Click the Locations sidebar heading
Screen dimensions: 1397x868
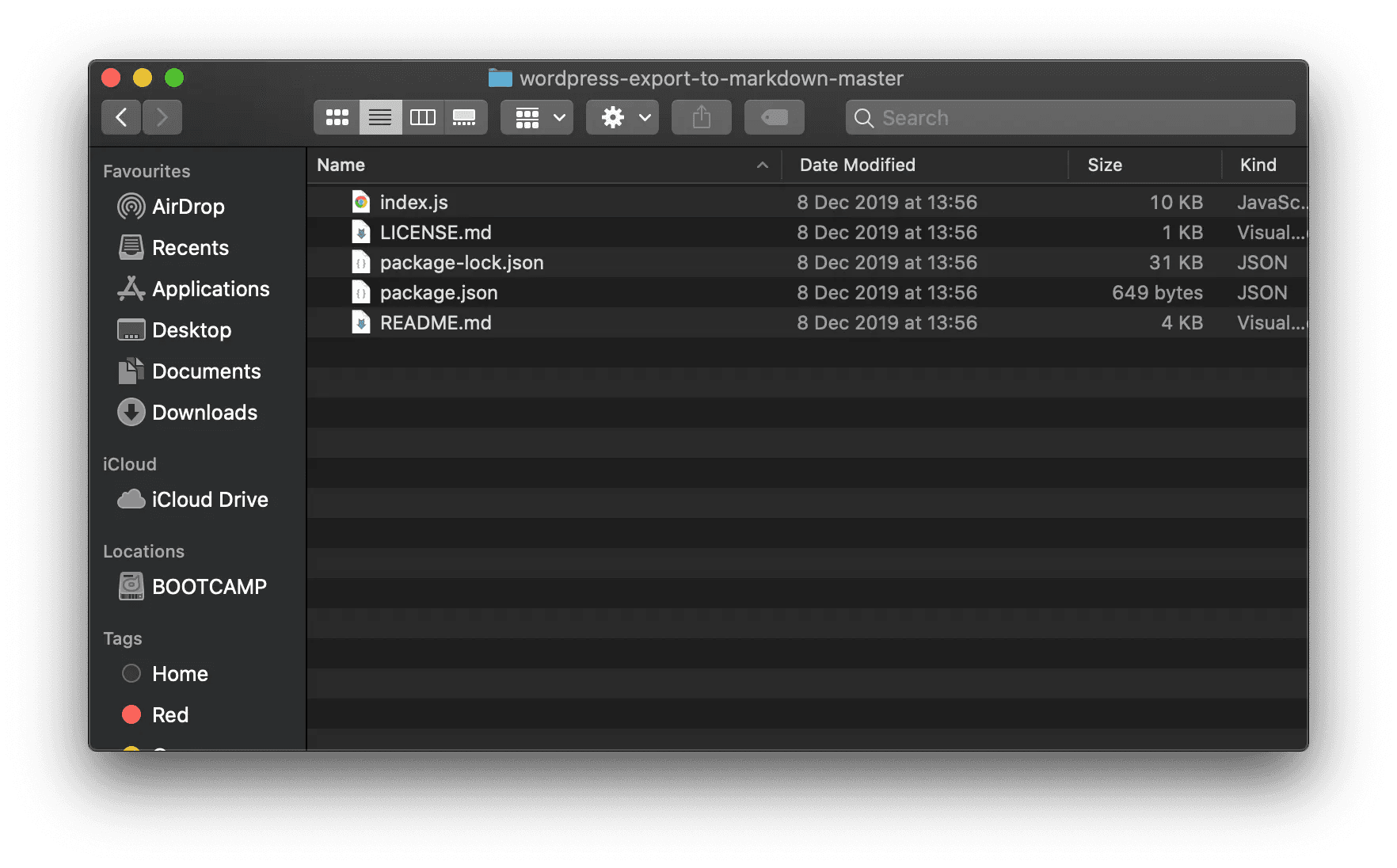(x=143, y=551)
